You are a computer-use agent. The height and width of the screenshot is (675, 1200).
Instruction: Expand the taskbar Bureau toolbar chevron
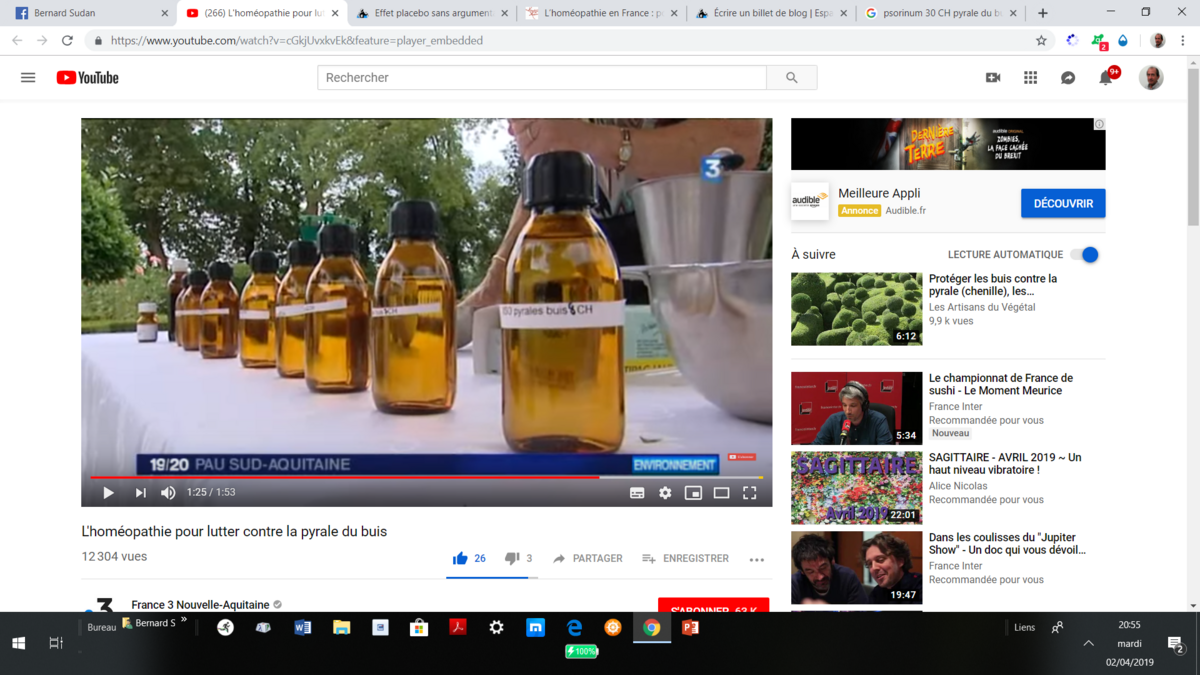click(184, 620)
